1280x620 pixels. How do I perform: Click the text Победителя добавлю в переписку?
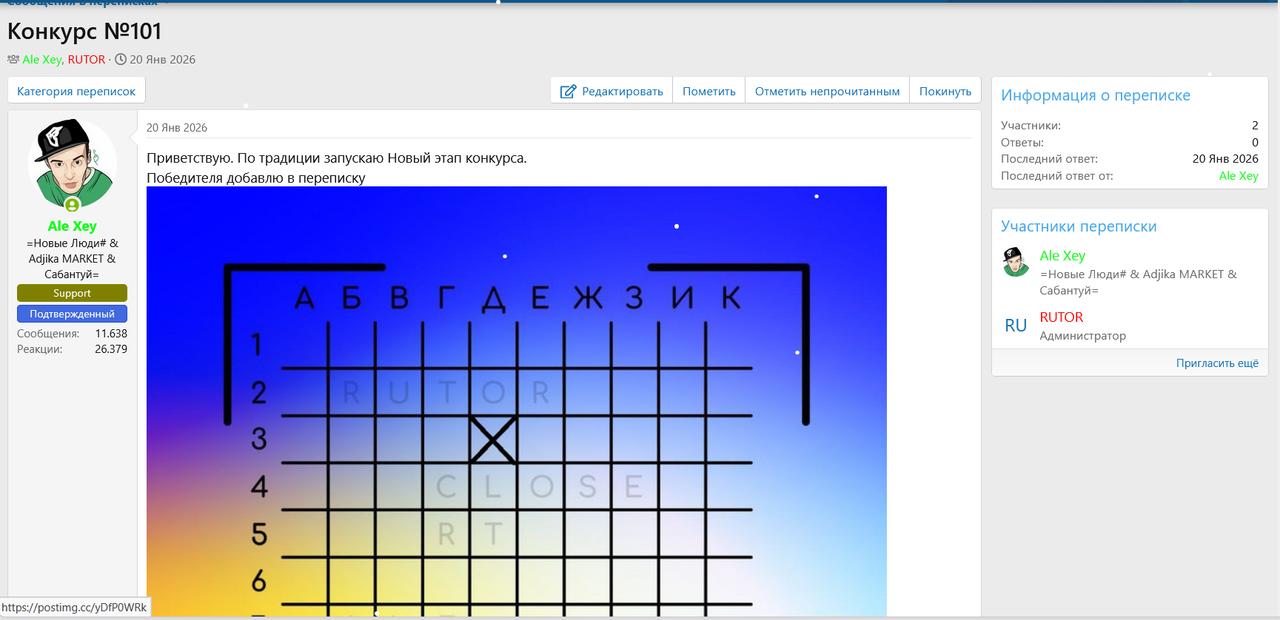coord(256,178)
